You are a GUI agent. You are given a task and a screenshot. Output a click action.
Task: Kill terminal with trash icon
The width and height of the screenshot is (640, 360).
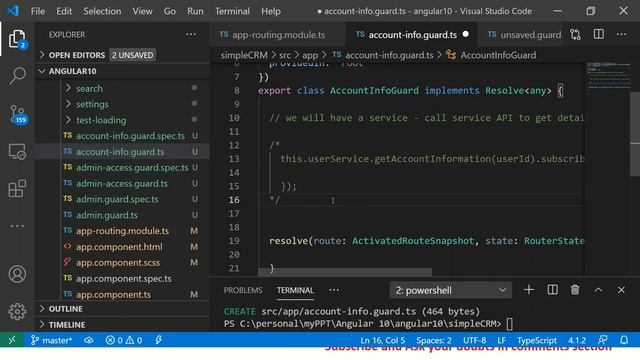coord(575,290)
